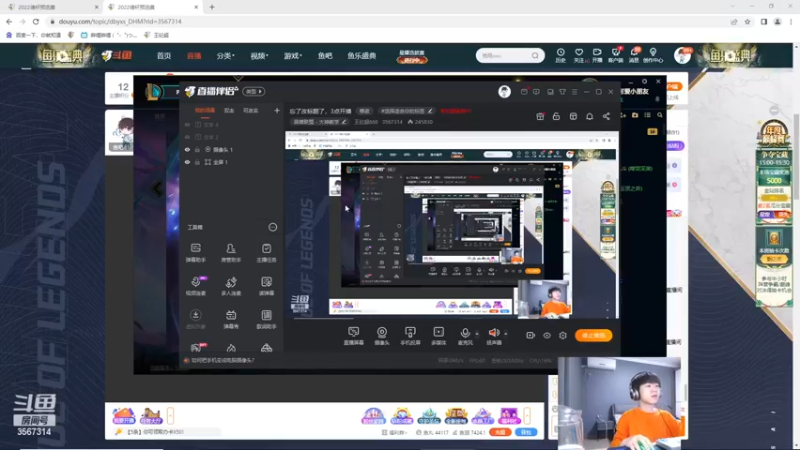Click the record video icon beside stop button

point(531,335)
